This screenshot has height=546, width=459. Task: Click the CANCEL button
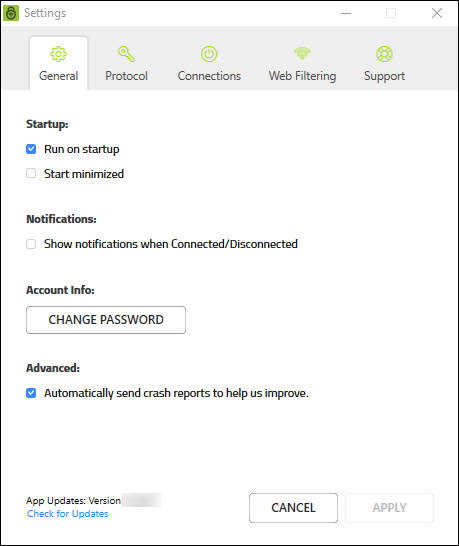pos(293,508)
